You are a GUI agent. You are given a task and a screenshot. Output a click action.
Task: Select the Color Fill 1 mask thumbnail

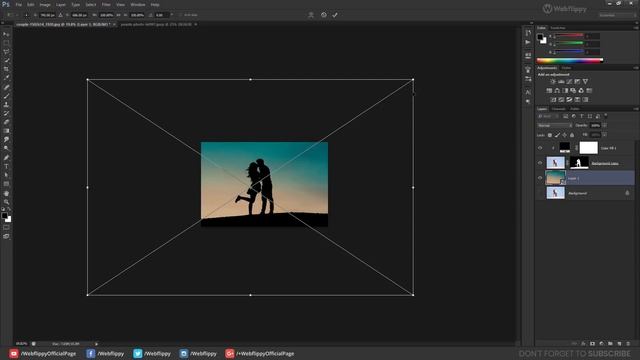pyautogui.click(x=589, y=148)
